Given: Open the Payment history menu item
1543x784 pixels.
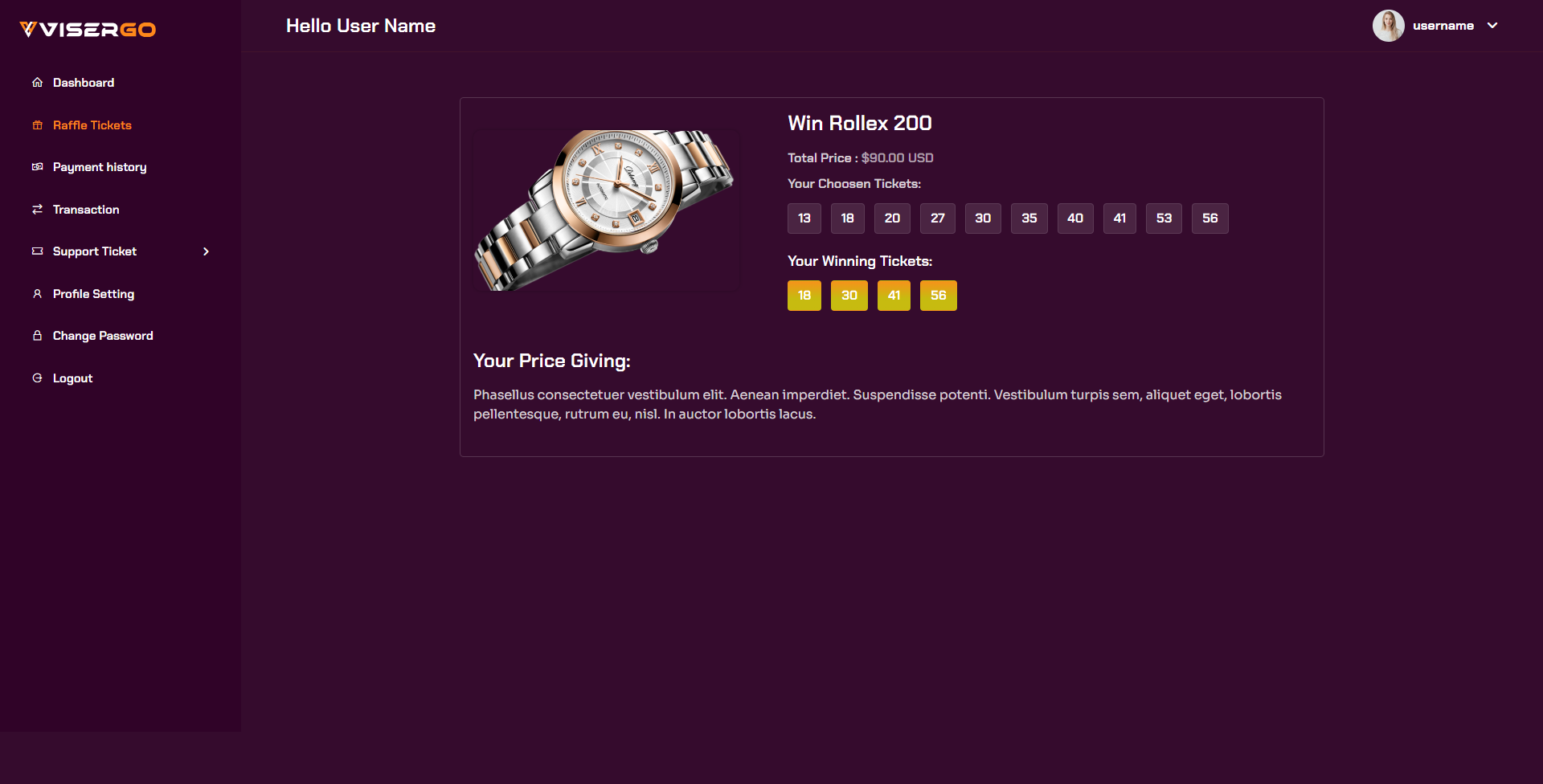Looking at the screenshot, I should point(100,167).
